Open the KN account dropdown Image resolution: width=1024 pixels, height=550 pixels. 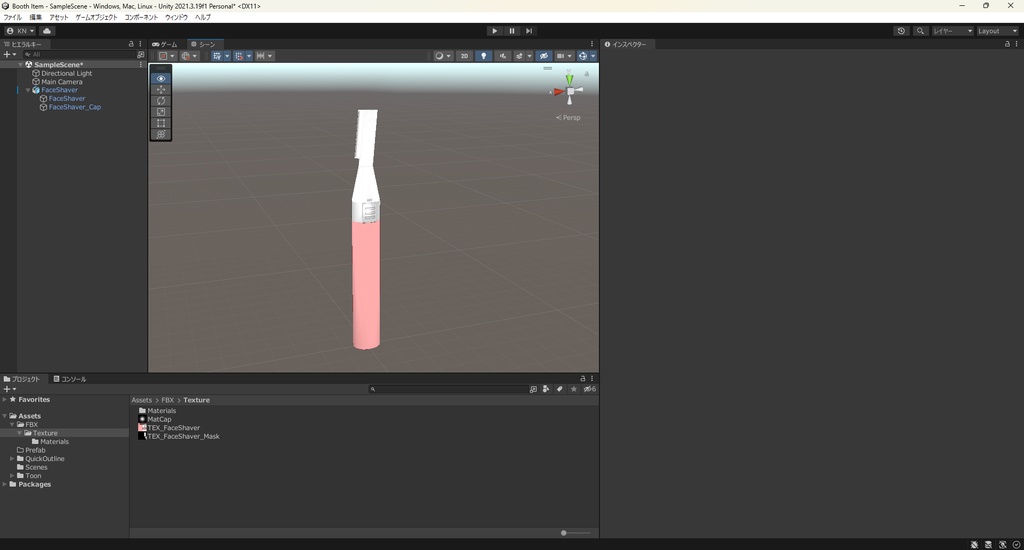20,31
